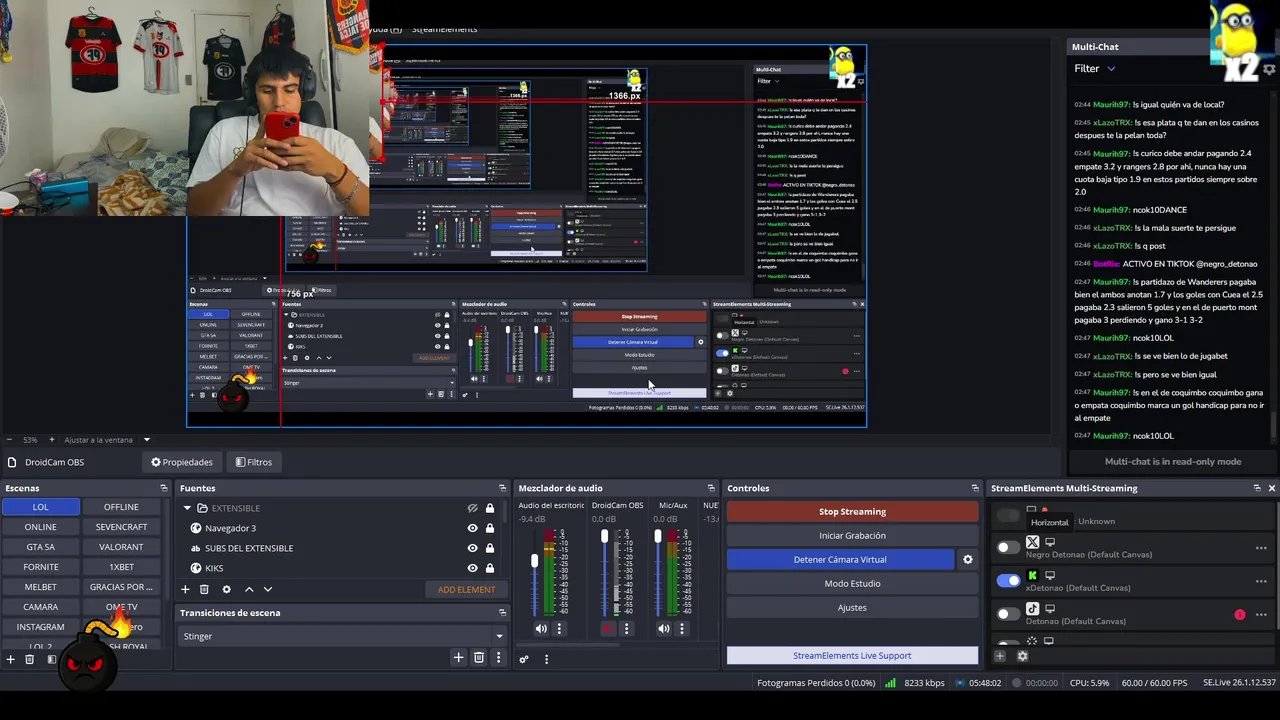Open Multi-Streaming settings gear
Screen dimensions: 1280x720
[x=1022, y=656]
